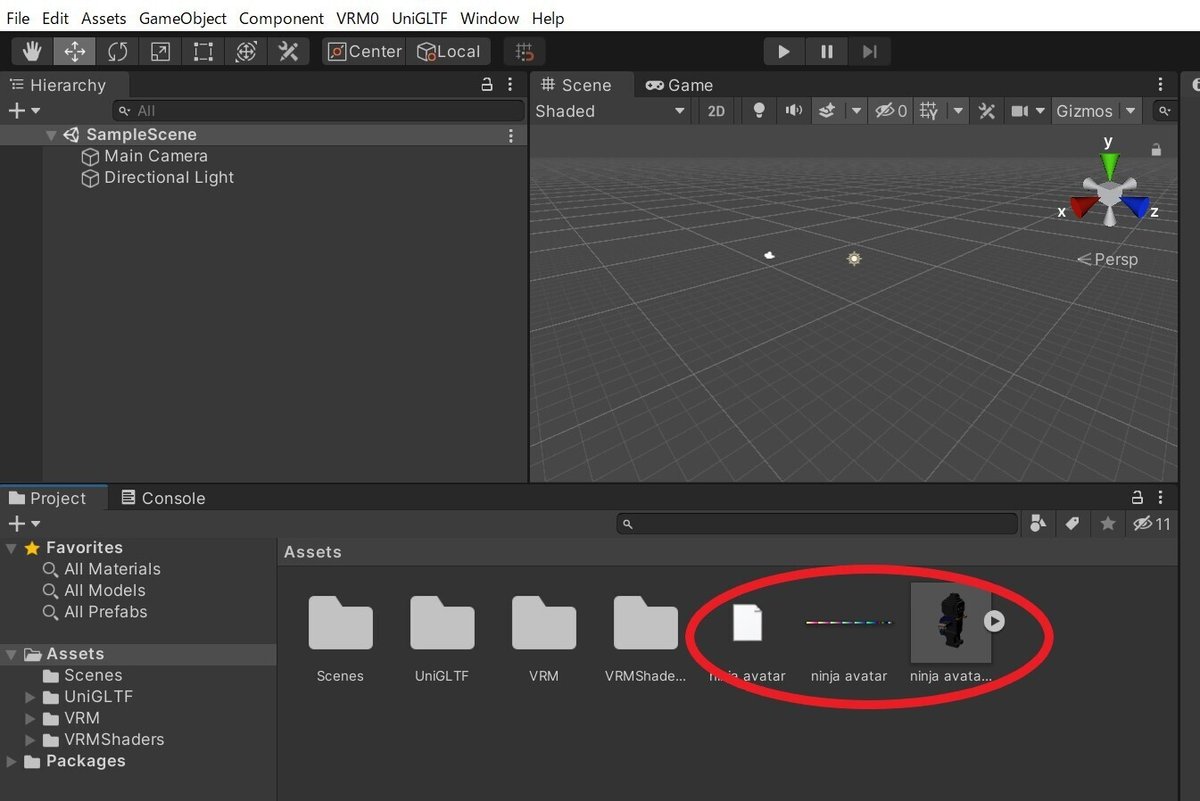Open the UniGLTF menu
The width and height of the screenshot is (1200, 801).
pyautogui.click(x=420, y=18)
